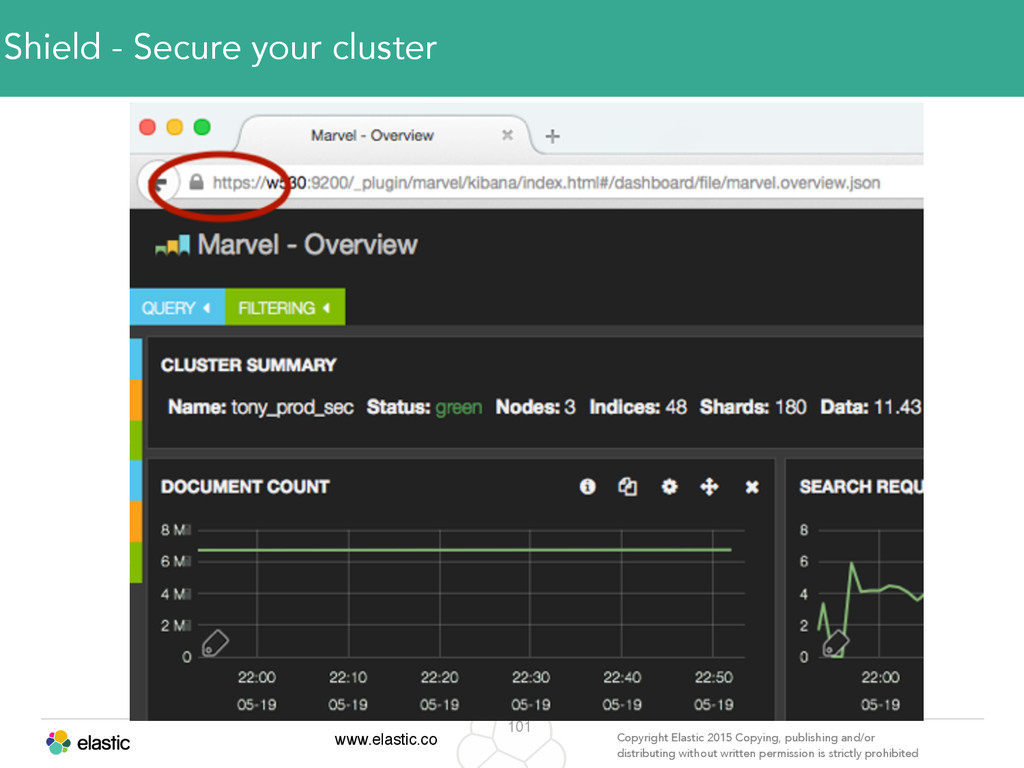Click the URL address bar text
This screenshot has height=768, width=1024.
pos(546,183)
